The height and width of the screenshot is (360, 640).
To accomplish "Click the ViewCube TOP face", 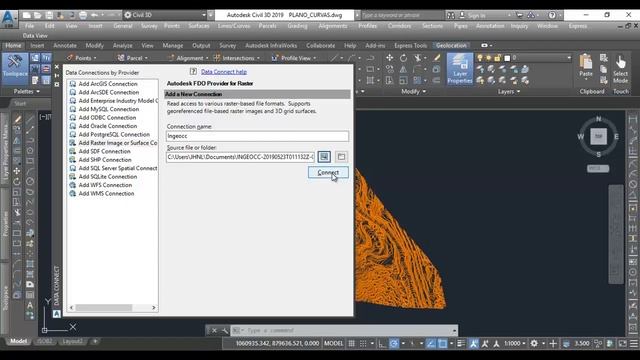I will [x=598, y=136].
